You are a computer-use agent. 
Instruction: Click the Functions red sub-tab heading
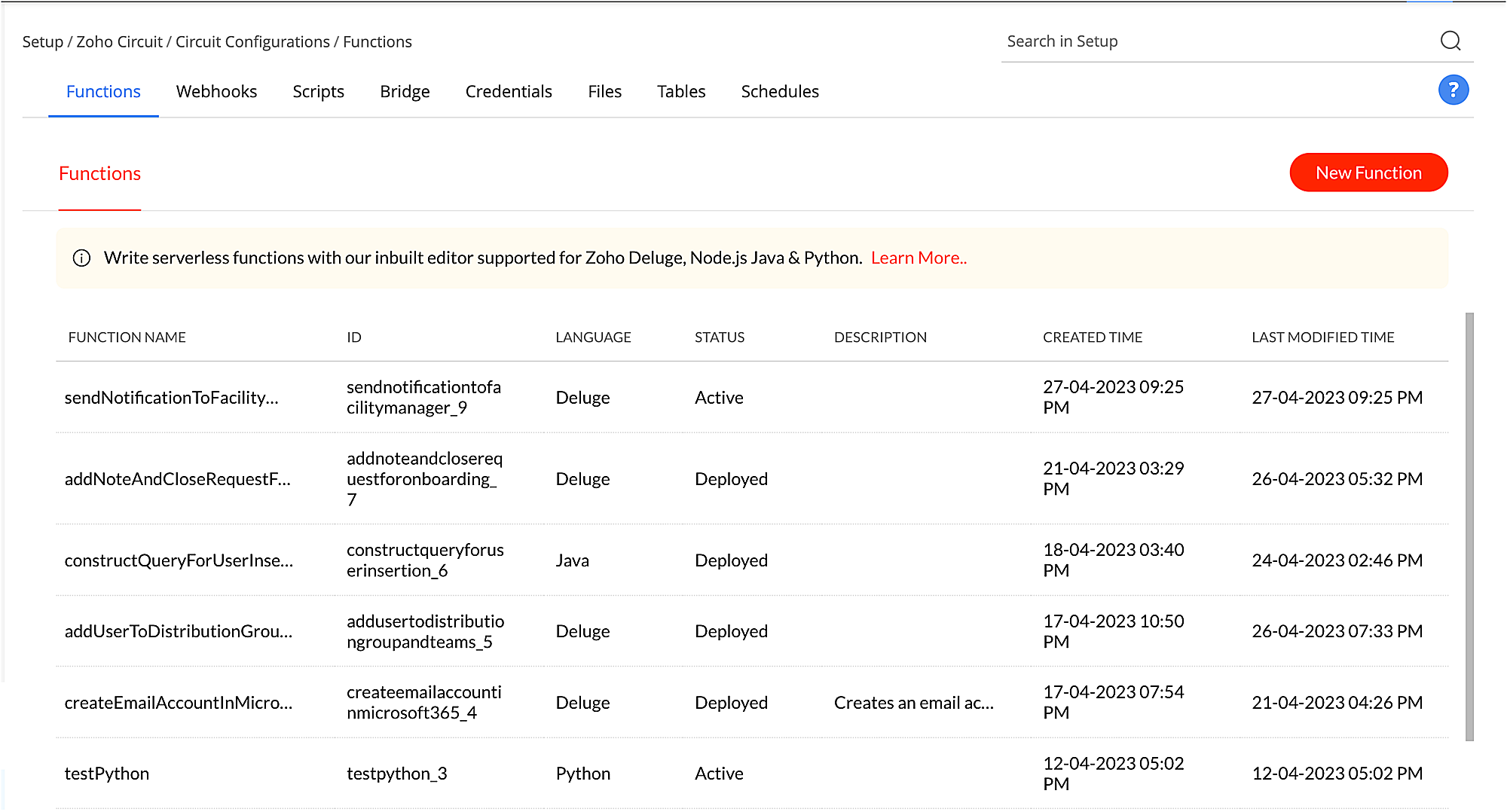[99, 174]
